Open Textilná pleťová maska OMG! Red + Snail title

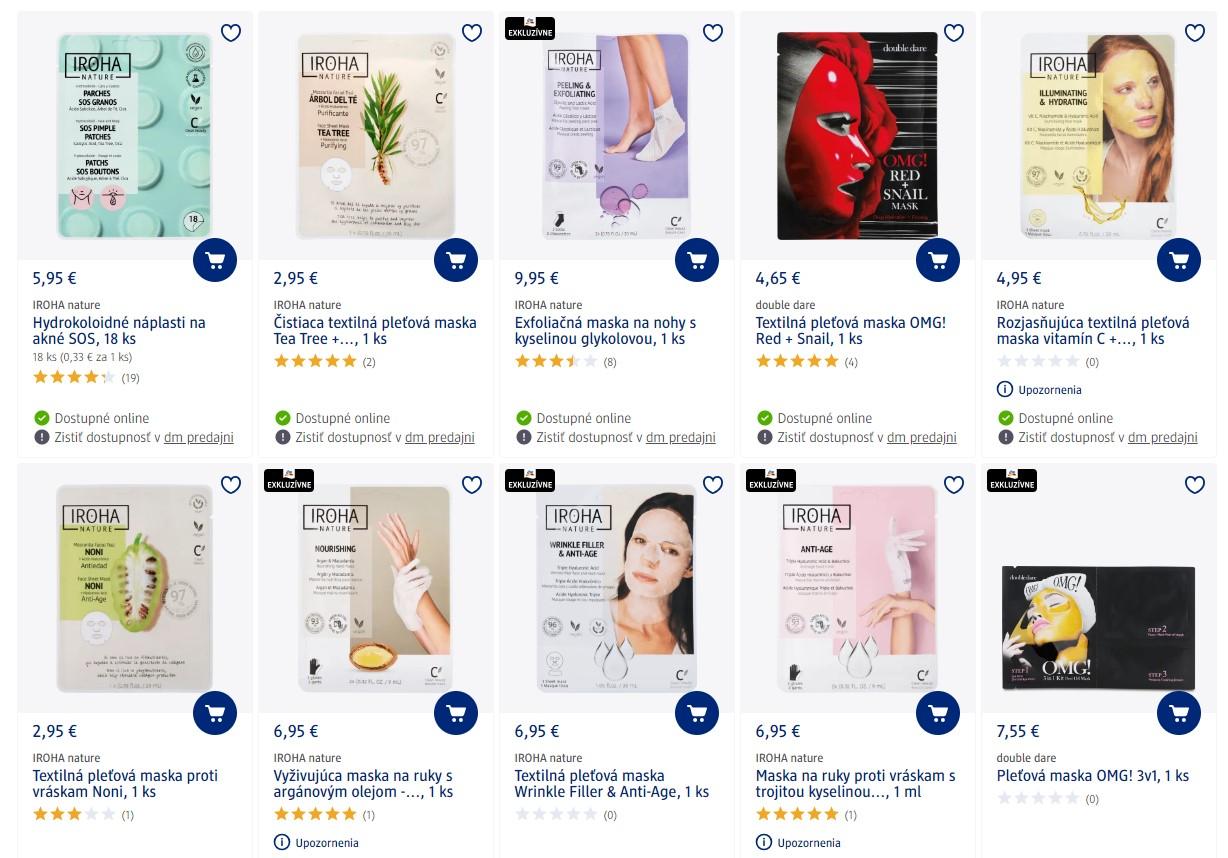tap(851, 331)
